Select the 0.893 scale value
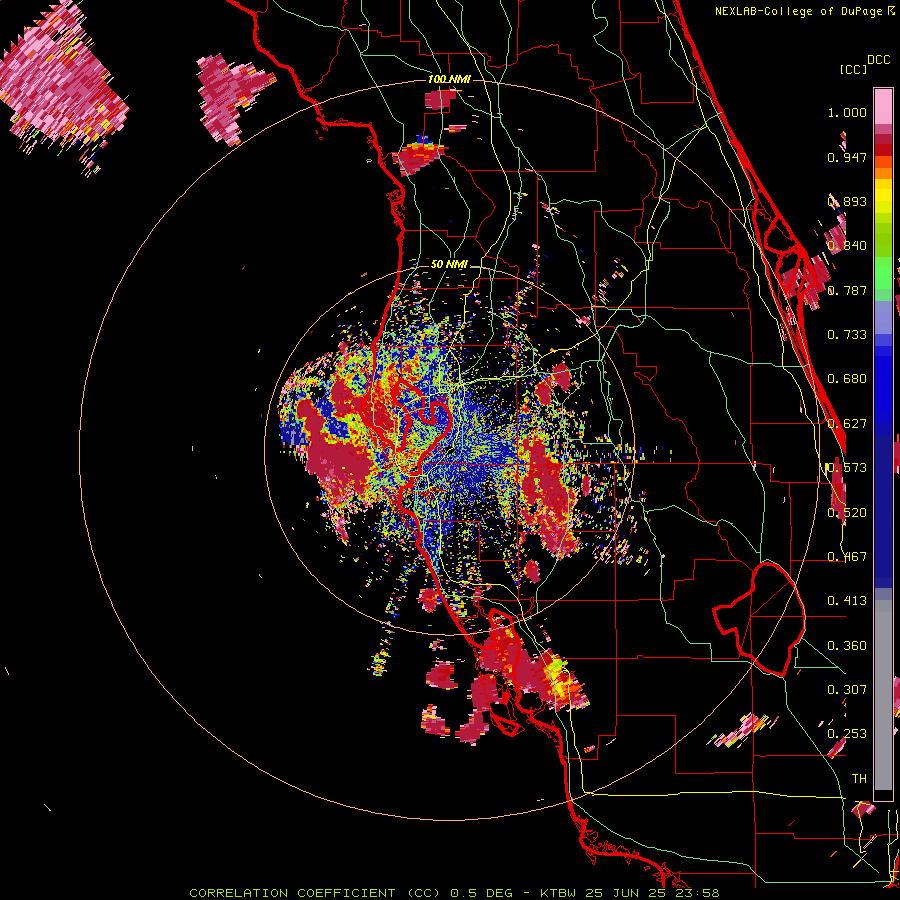 coord(847,201)
